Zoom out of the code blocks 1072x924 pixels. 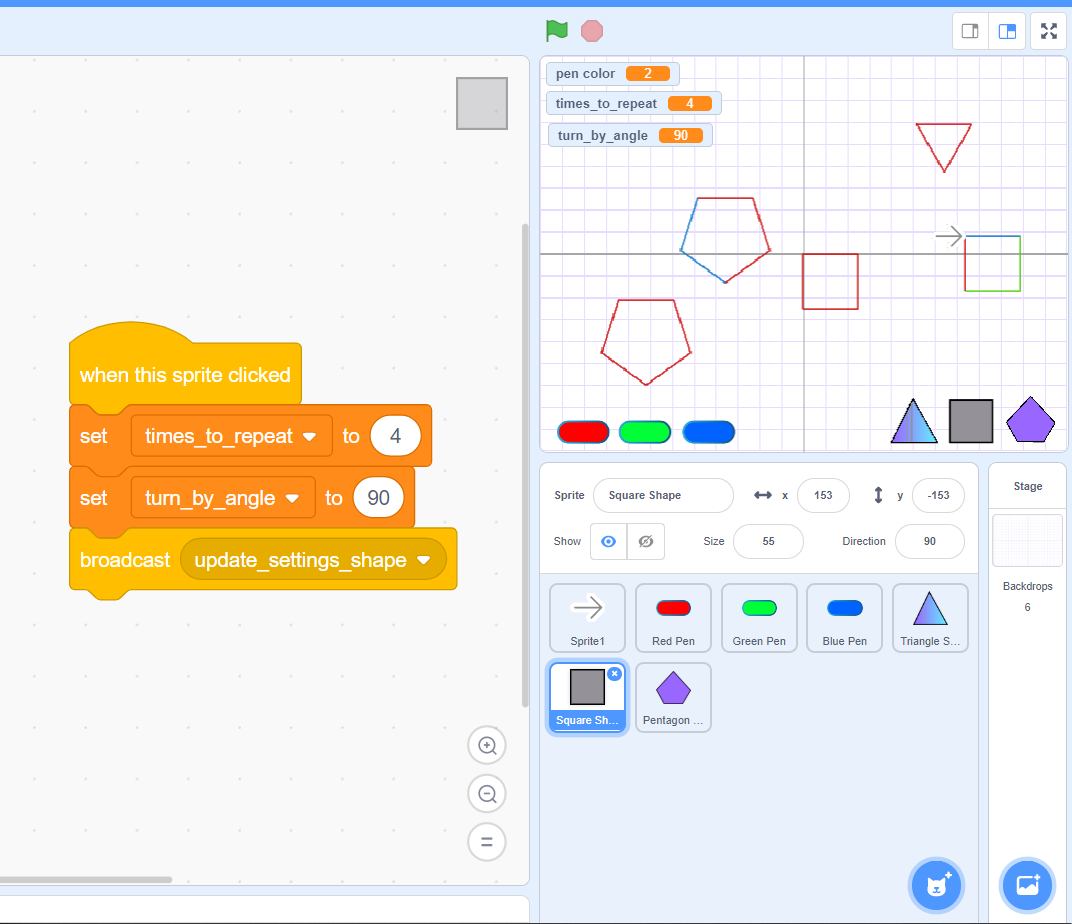click(x=487, y=794)
